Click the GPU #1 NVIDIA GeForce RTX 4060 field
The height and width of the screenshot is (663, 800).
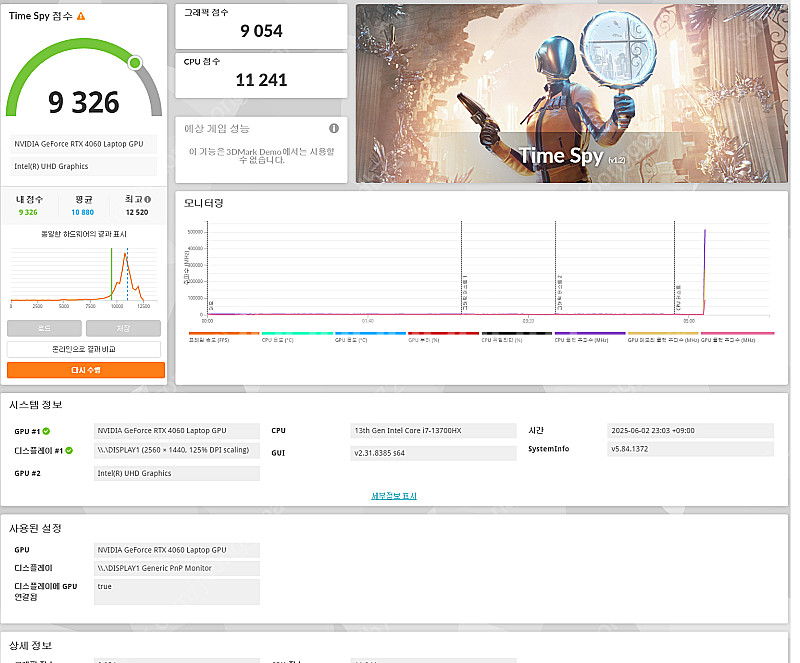pyautogui.click(x=177, y=431)
